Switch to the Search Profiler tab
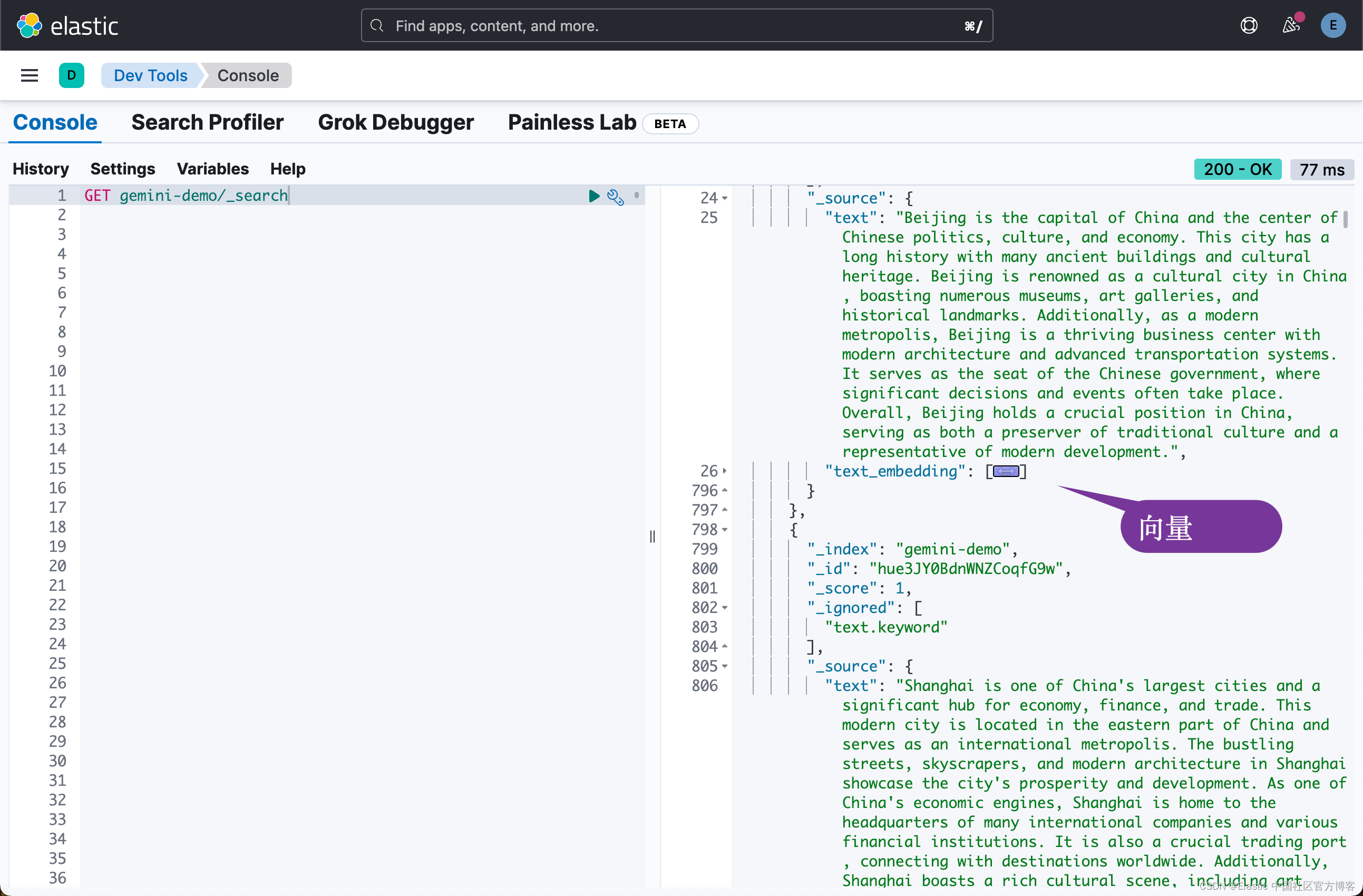The height and width of the screenshot is (896, 1363). point(207,122)
